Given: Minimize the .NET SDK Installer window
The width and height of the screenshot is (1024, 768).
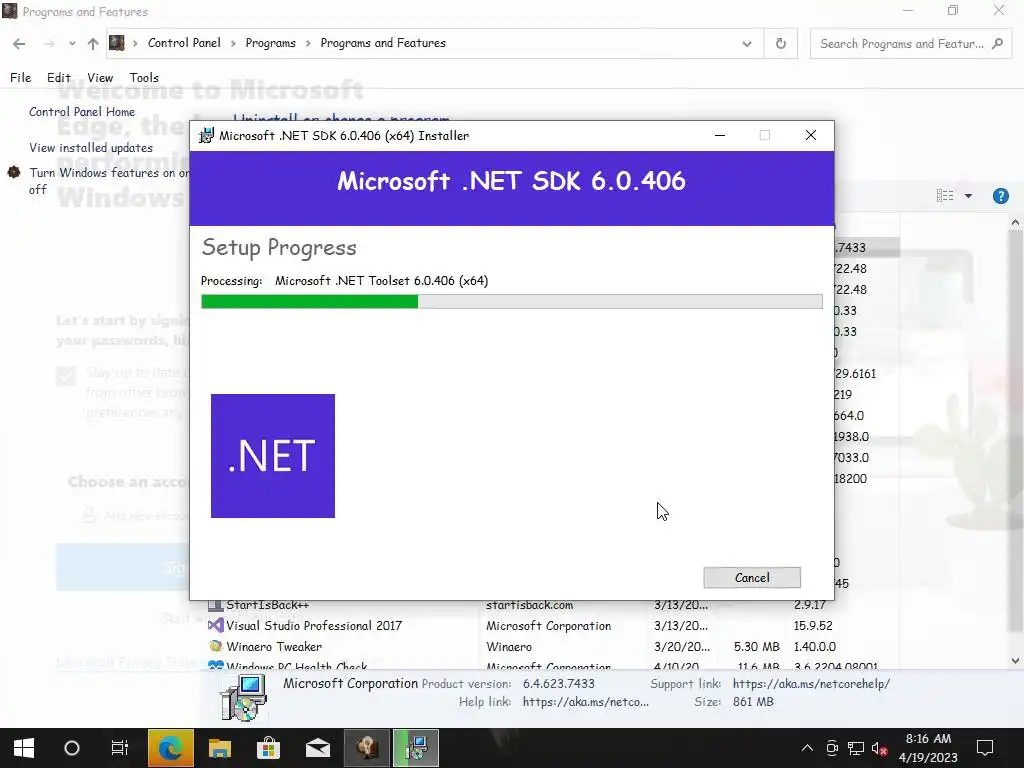Looking at the screenshot, I should [x=720, y=135].
